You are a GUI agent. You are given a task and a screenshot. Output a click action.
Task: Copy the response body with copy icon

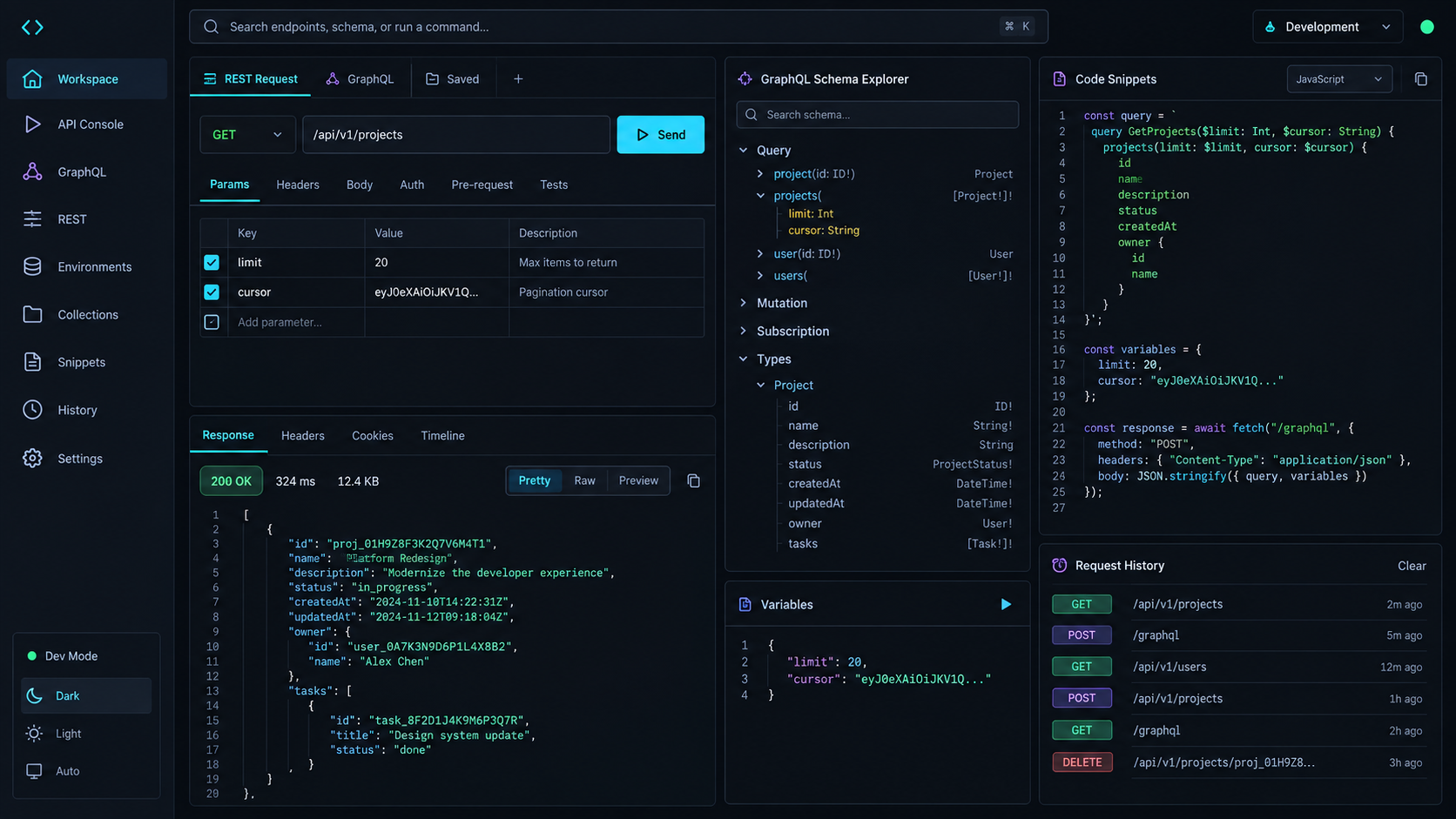[x=693, y=480]
